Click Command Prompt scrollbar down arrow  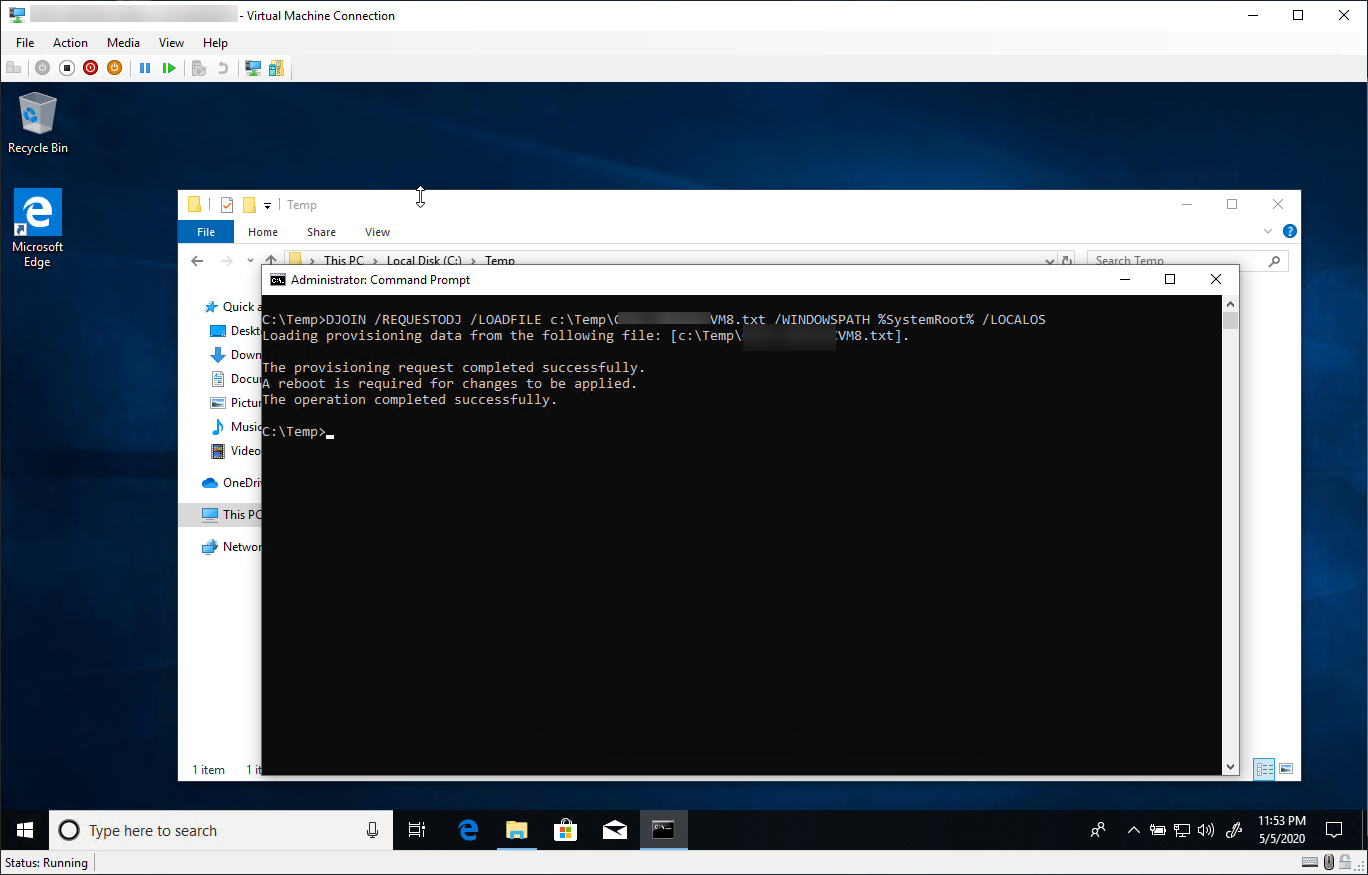1231,767
